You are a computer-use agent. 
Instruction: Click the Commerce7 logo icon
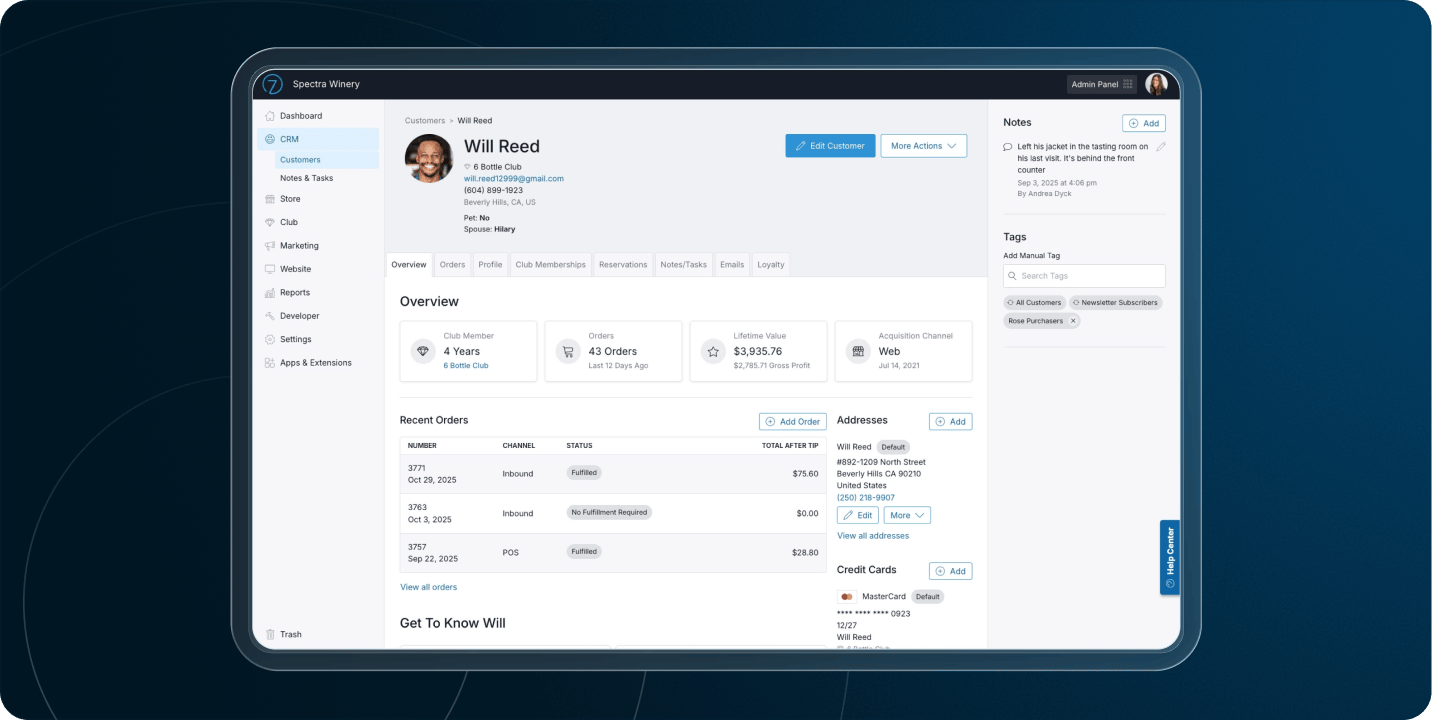tap(272, 84)
